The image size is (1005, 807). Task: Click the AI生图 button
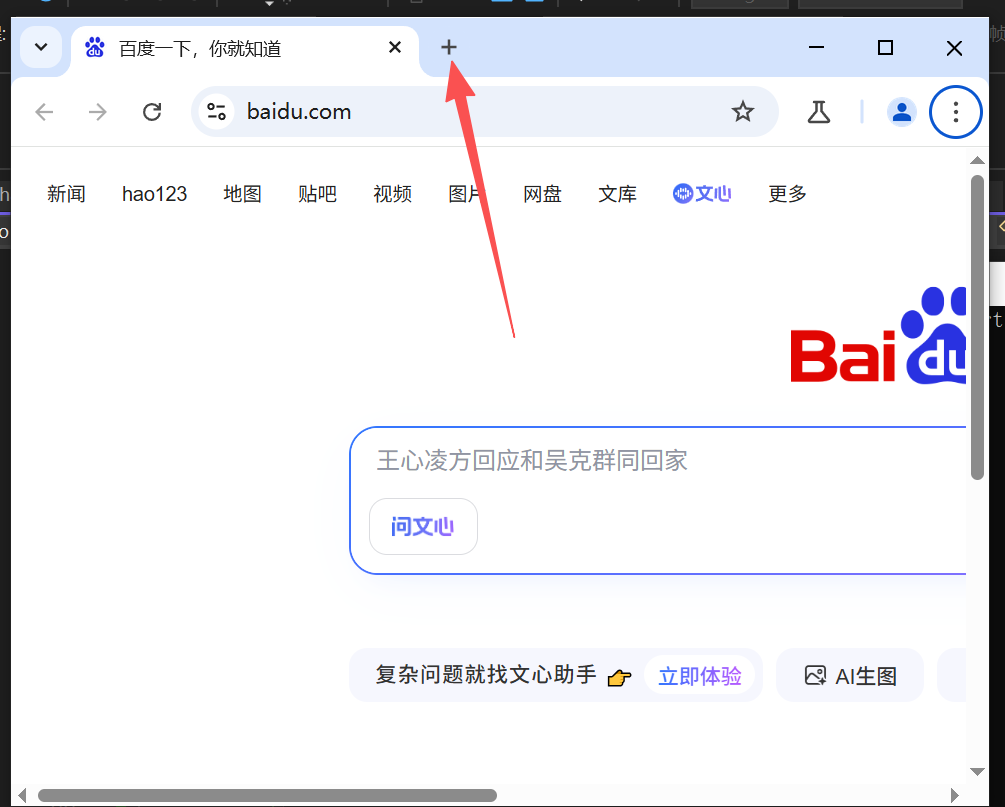pos(850,676)
